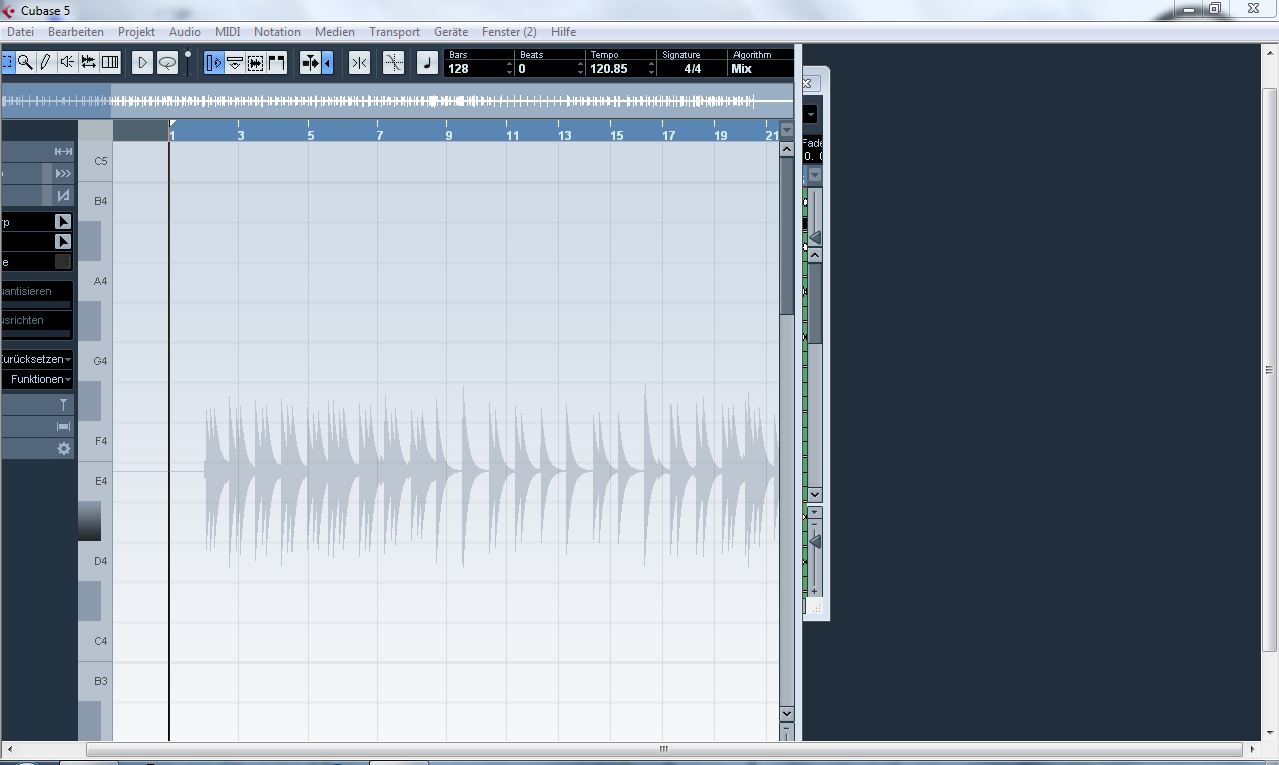Open the Projekt menu
The height and width of the screenshot is (765, 1279).
pos(136,32)
